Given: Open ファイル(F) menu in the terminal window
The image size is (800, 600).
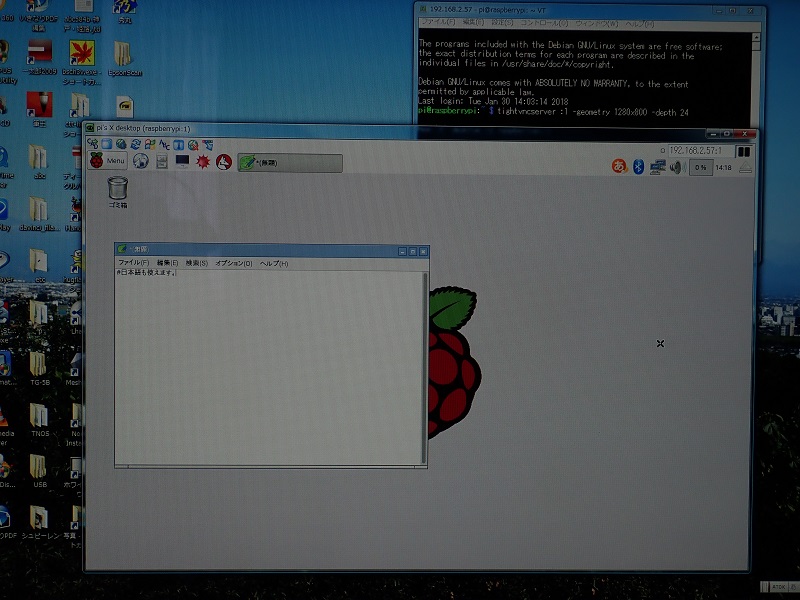Looking at the screenshot, I should click(438, 22).
